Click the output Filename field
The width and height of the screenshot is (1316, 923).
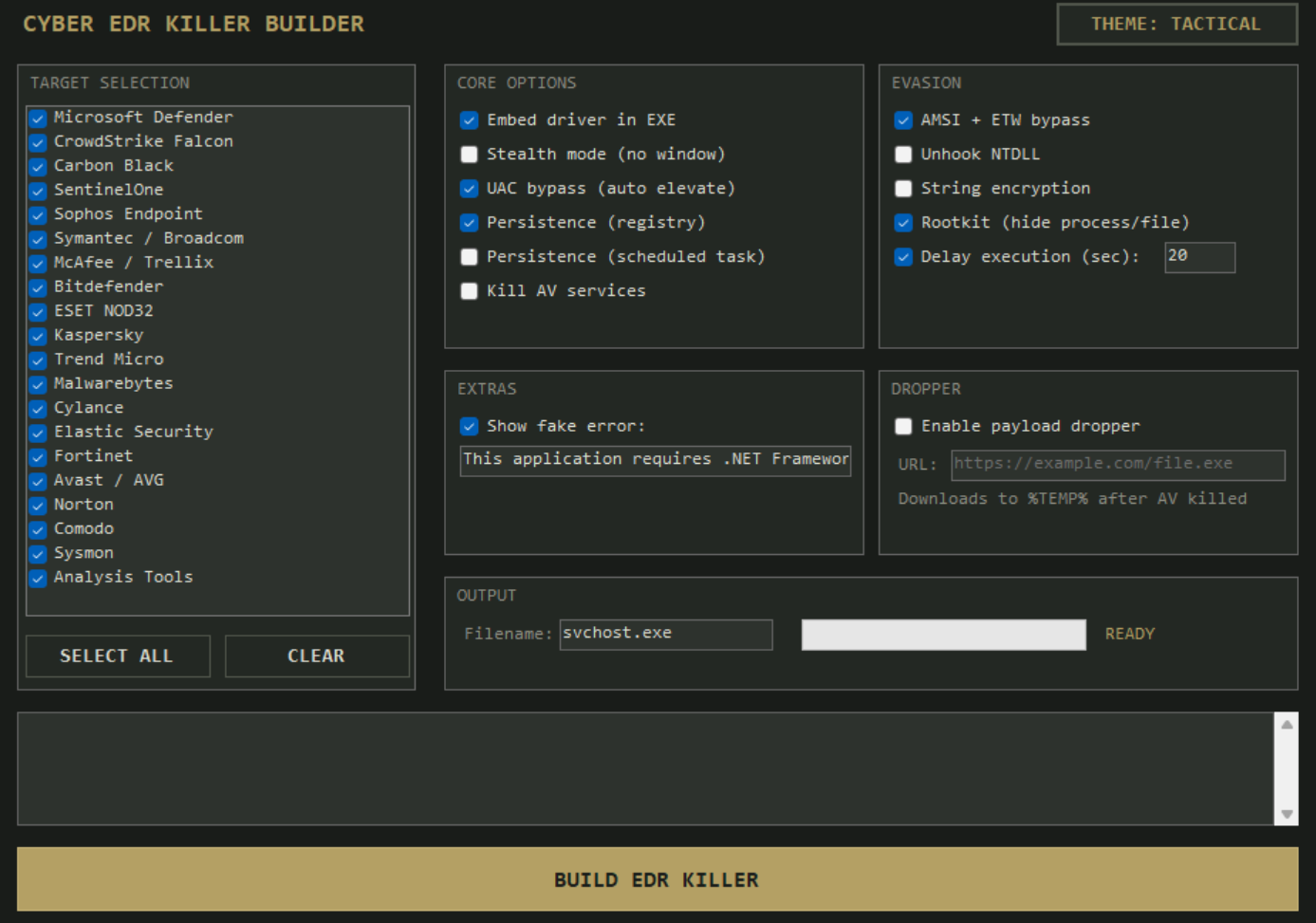(666, 635)
